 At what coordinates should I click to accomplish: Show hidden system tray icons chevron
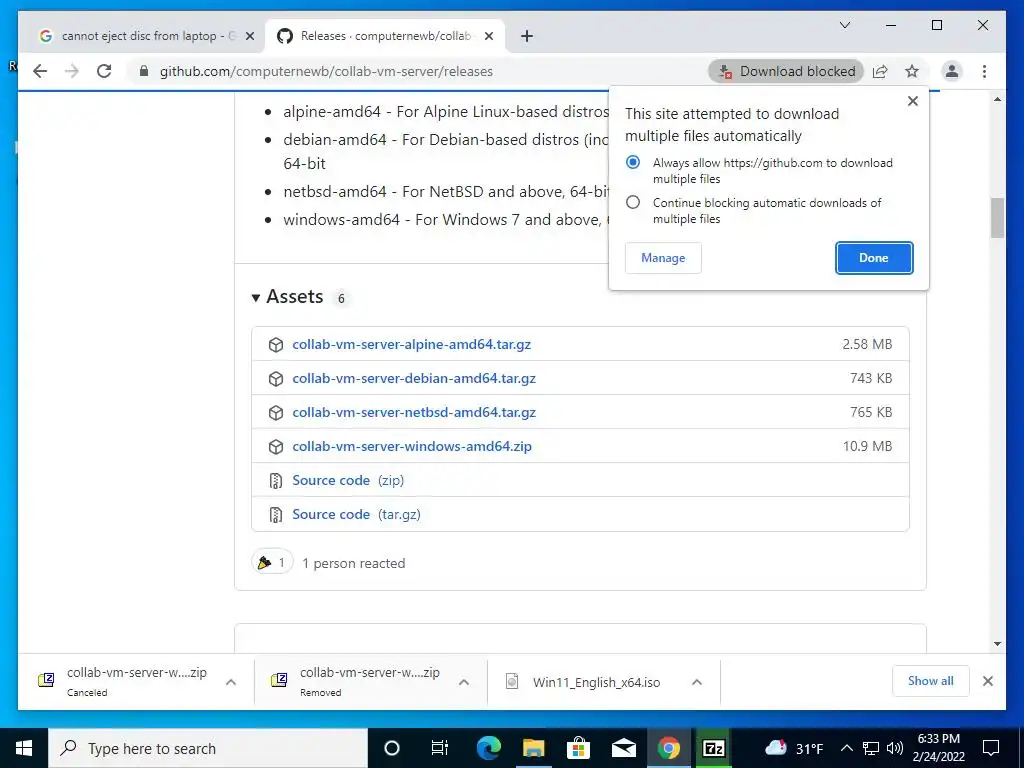846,748
